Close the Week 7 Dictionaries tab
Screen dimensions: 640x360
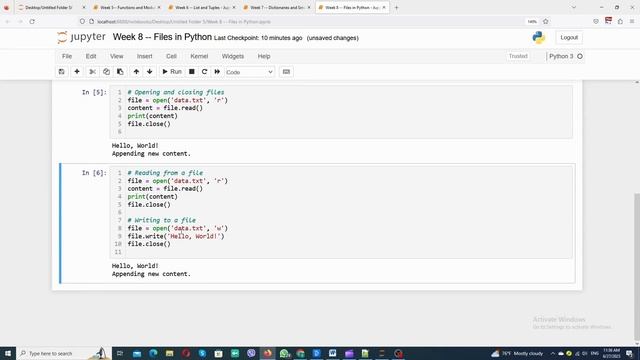coord(309,7)
